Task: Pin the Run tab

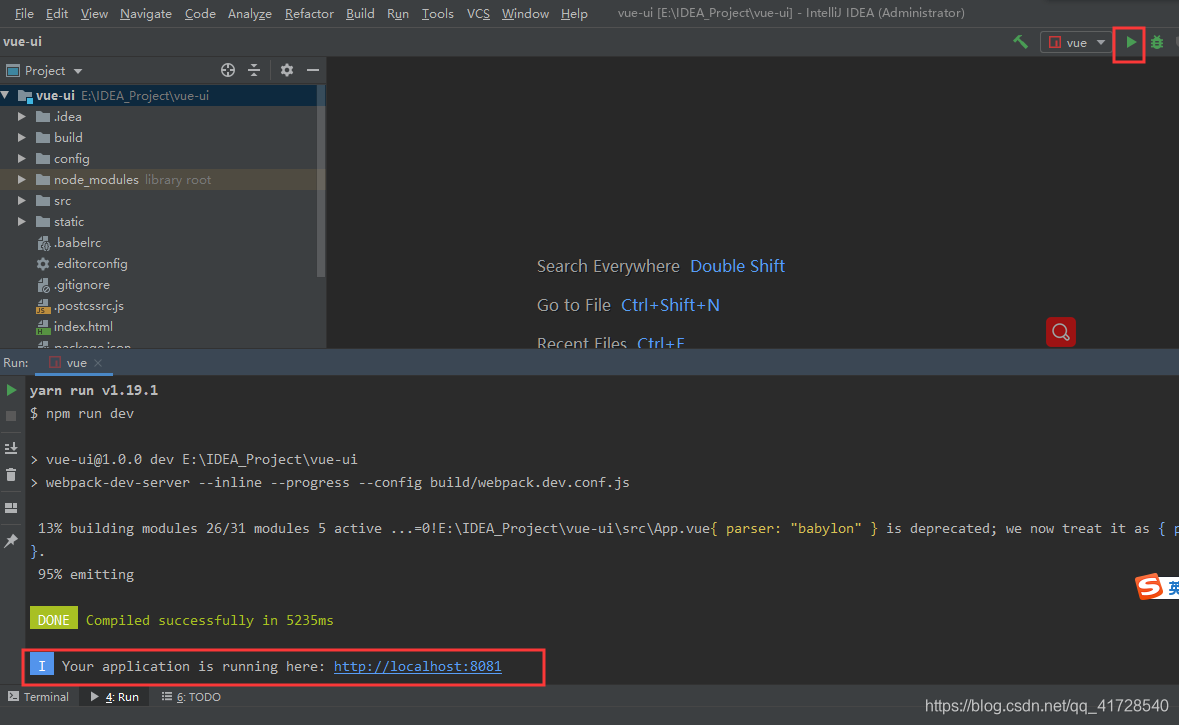Action: (11, 541)
